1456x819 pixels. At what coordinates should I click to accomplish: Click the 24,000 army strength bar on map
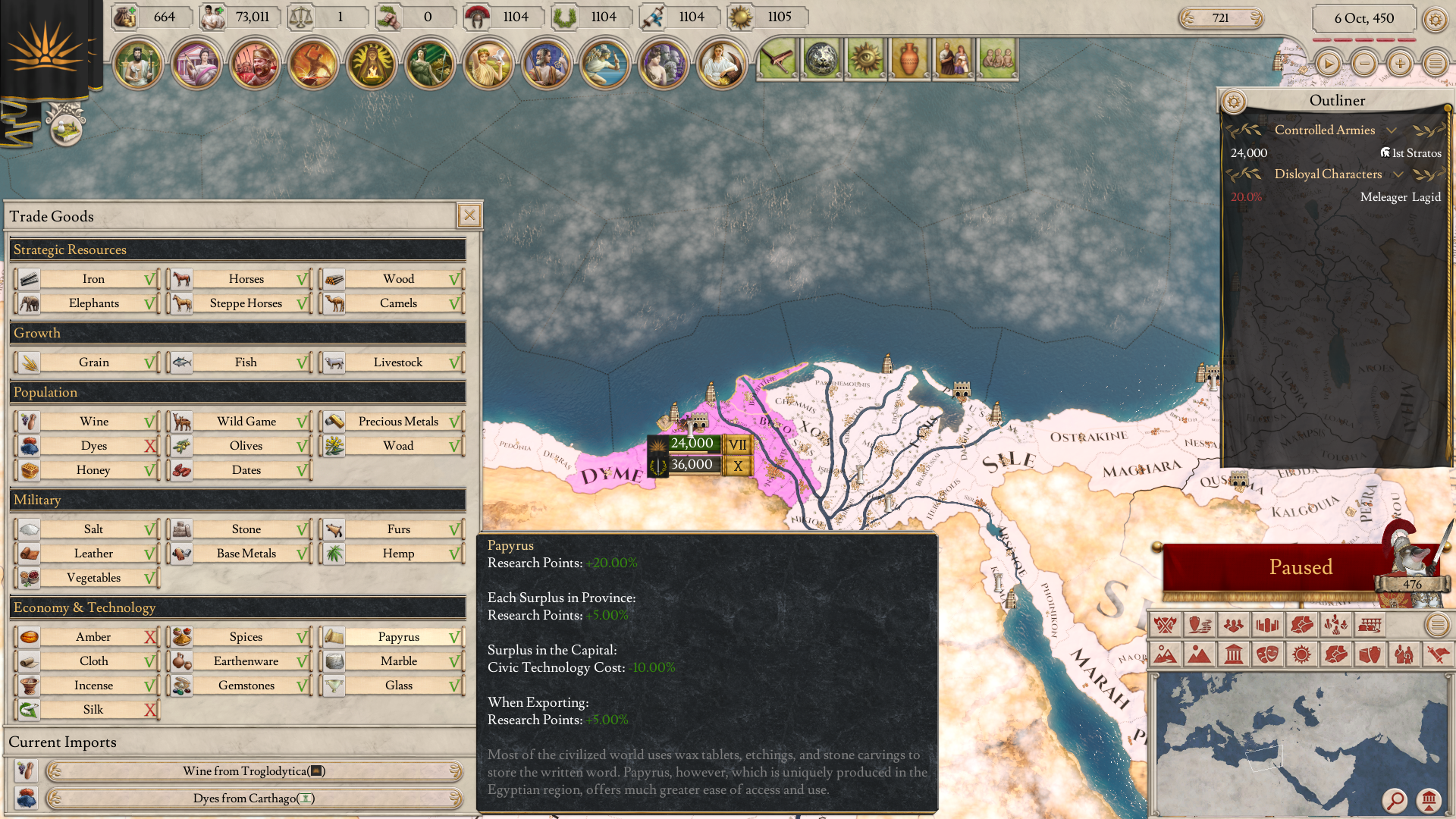[692, 444]
